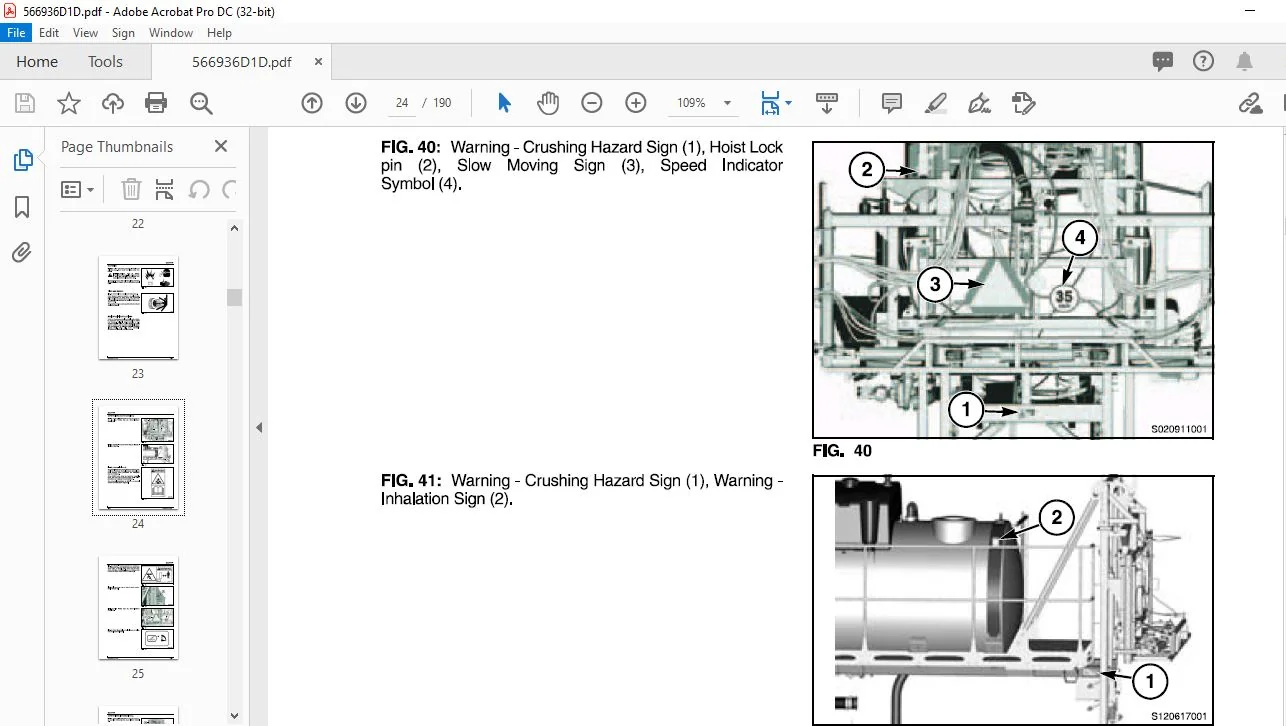Go to next page arrow
This screenshot has width=1286, height=726.
point(356,103)
